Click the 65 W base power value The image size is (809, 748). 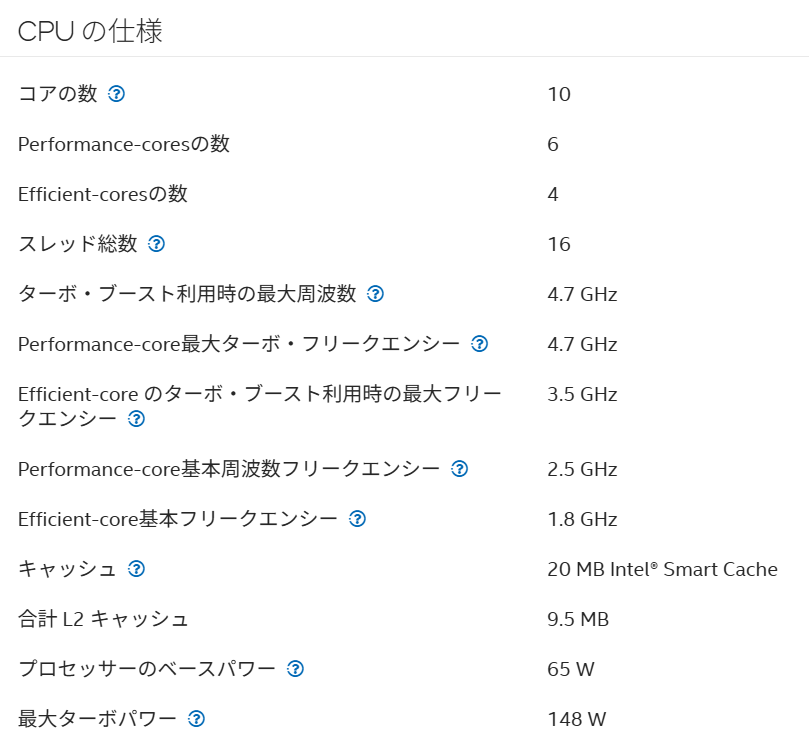[x=571, y=669]
